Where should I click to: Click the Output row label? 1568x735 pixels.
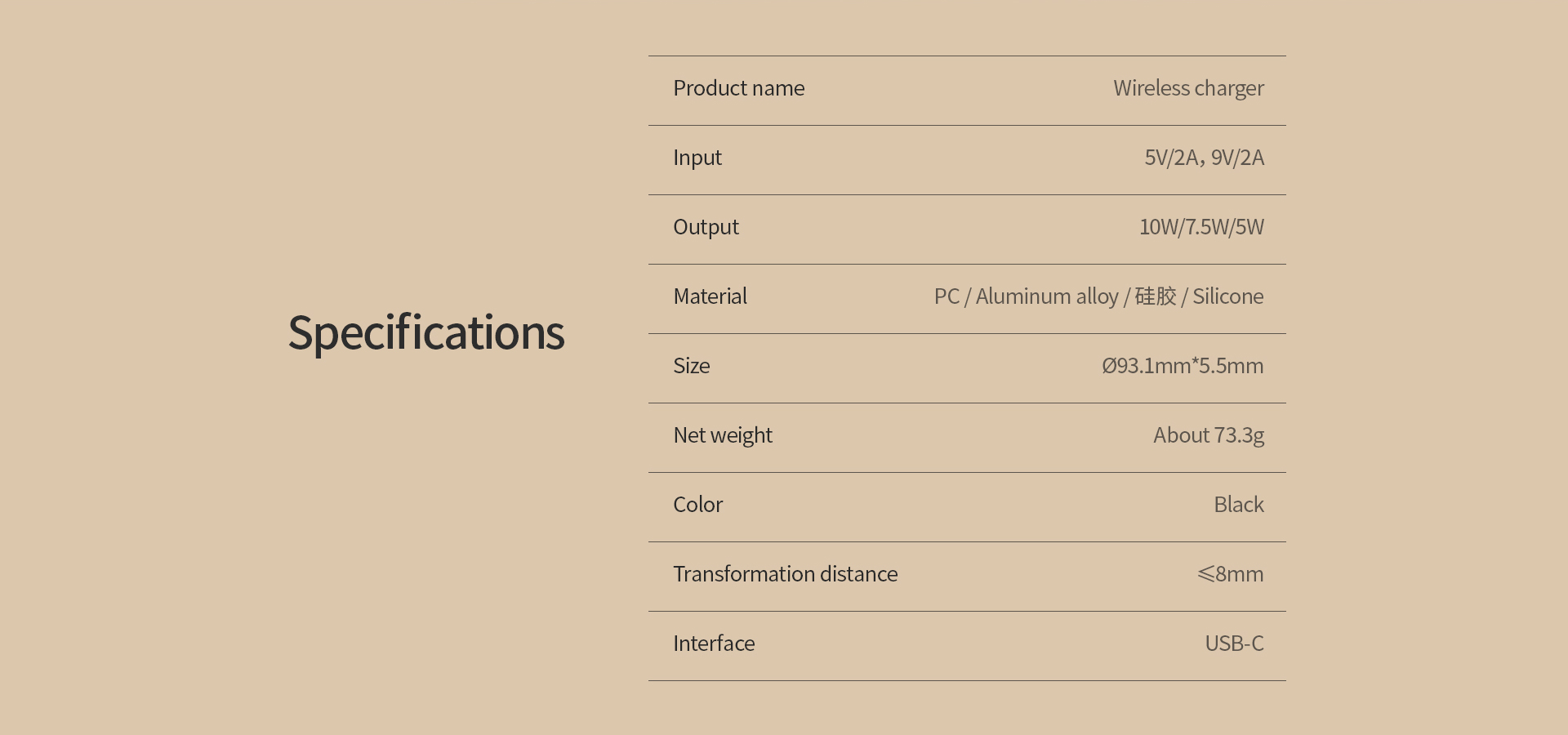point(706,227)
